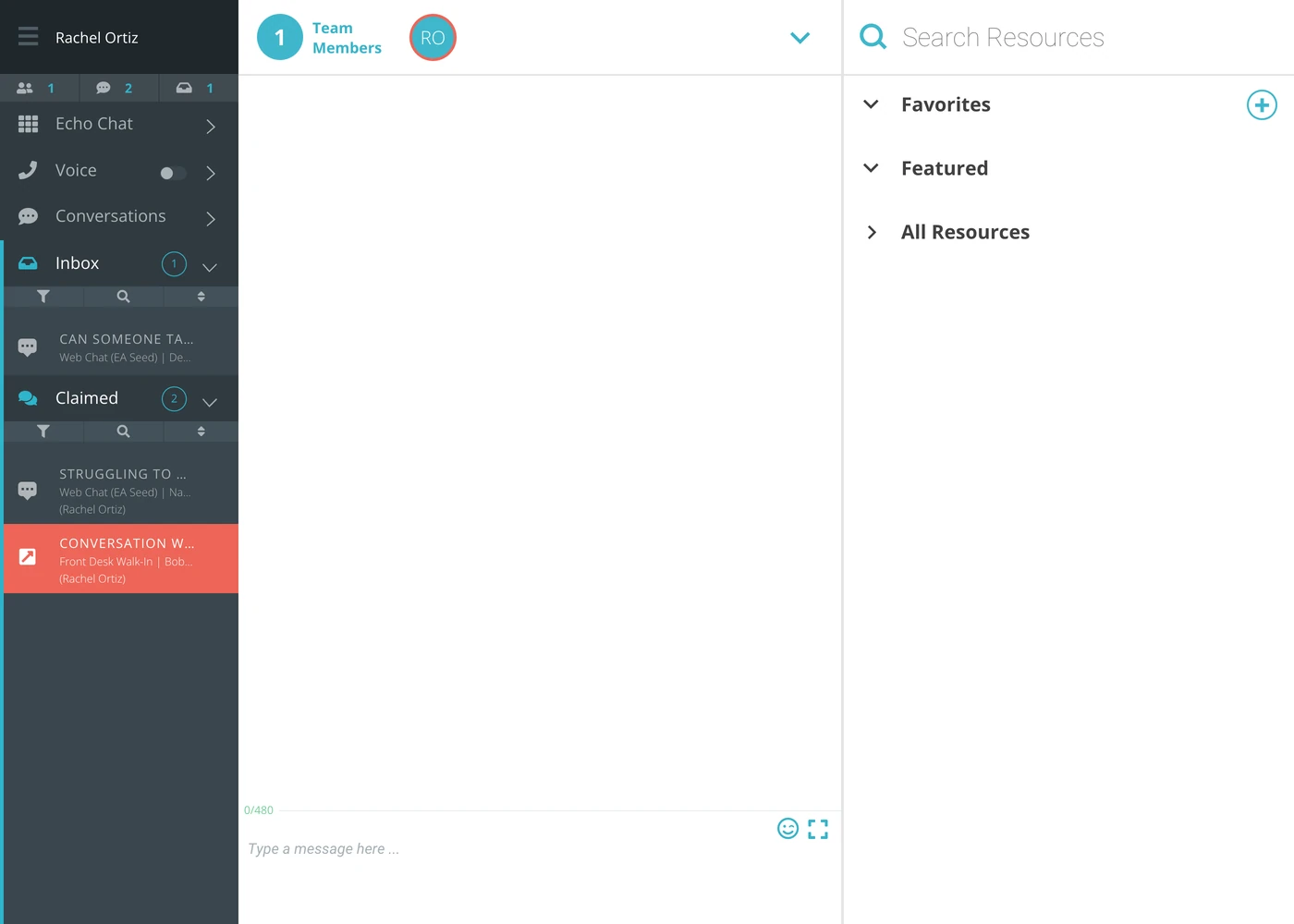Screen dimensions: 1294x924
Task: Select the Claimed menu item
Action: point(87,398)
